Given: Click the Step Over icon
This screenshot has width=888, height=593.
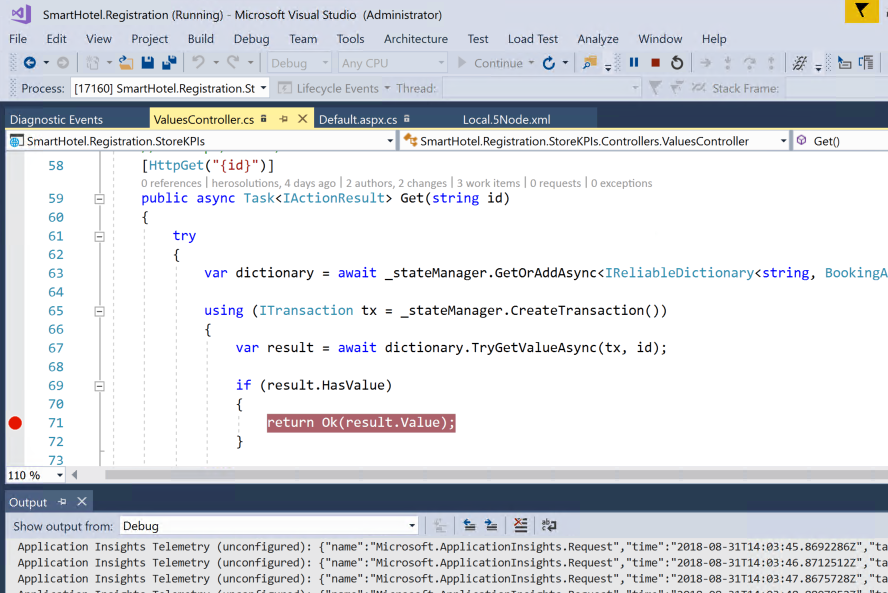Looking at the screenshot, I should coord(749,63).
